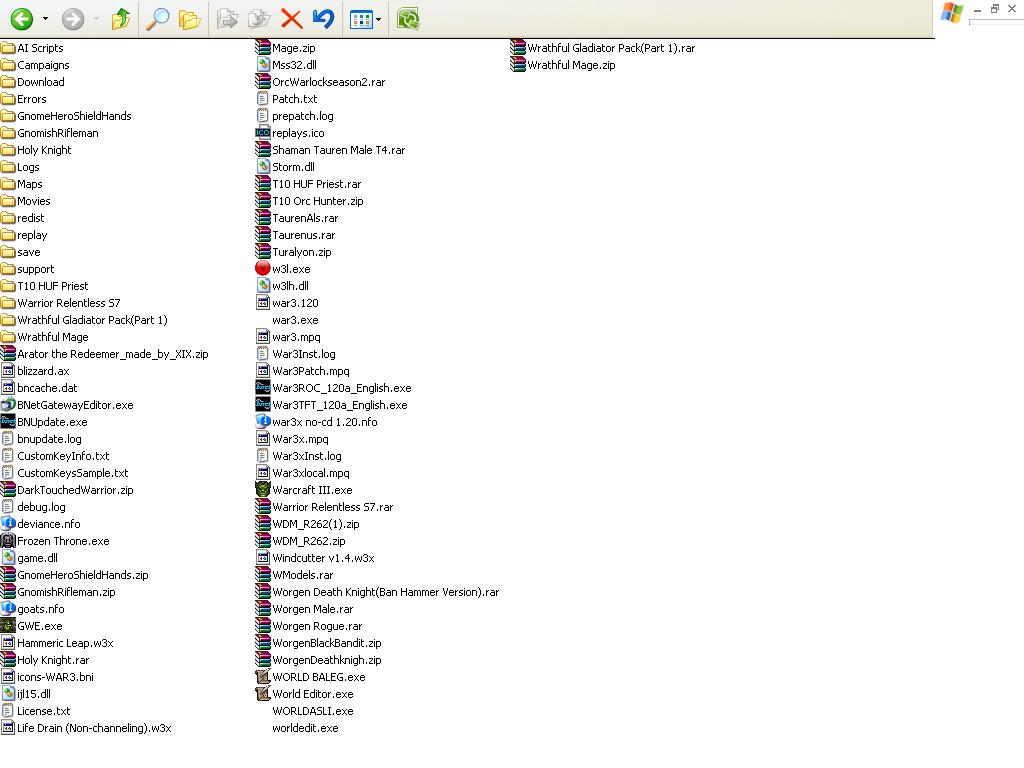The width and height of the screenshot is (1024, 768).
Task: Select Shaman Tauren Male T4.rar
Action: pos(330,150)
